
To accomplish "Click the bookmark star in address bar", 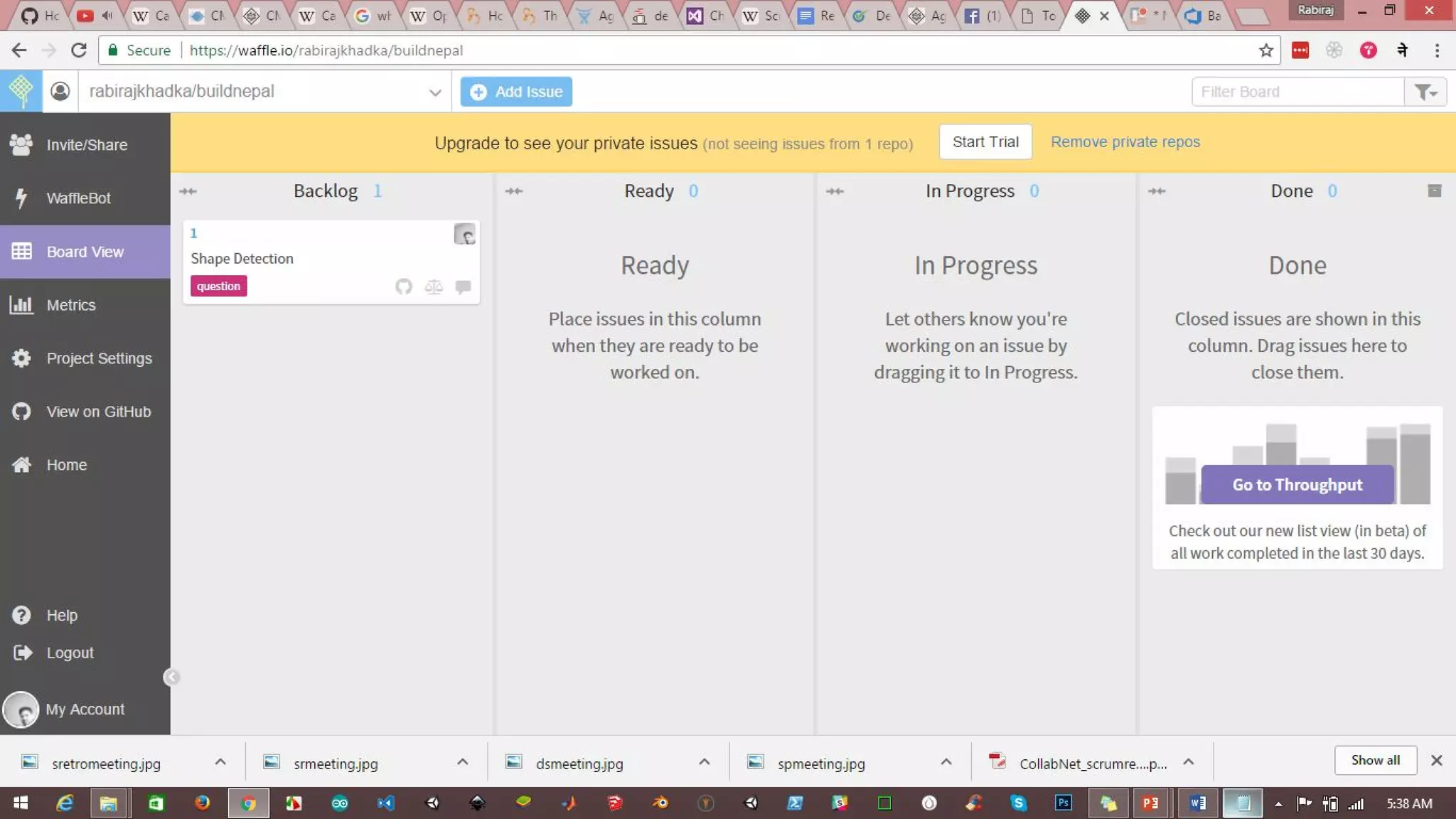I will 1265,50.
